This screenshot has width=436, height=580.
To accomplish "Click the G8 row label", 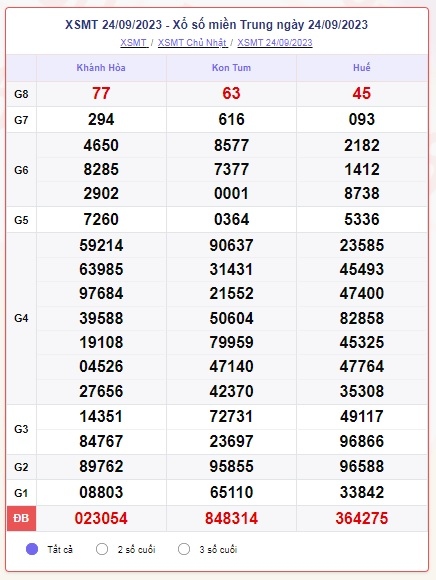I will coord(21,94).
